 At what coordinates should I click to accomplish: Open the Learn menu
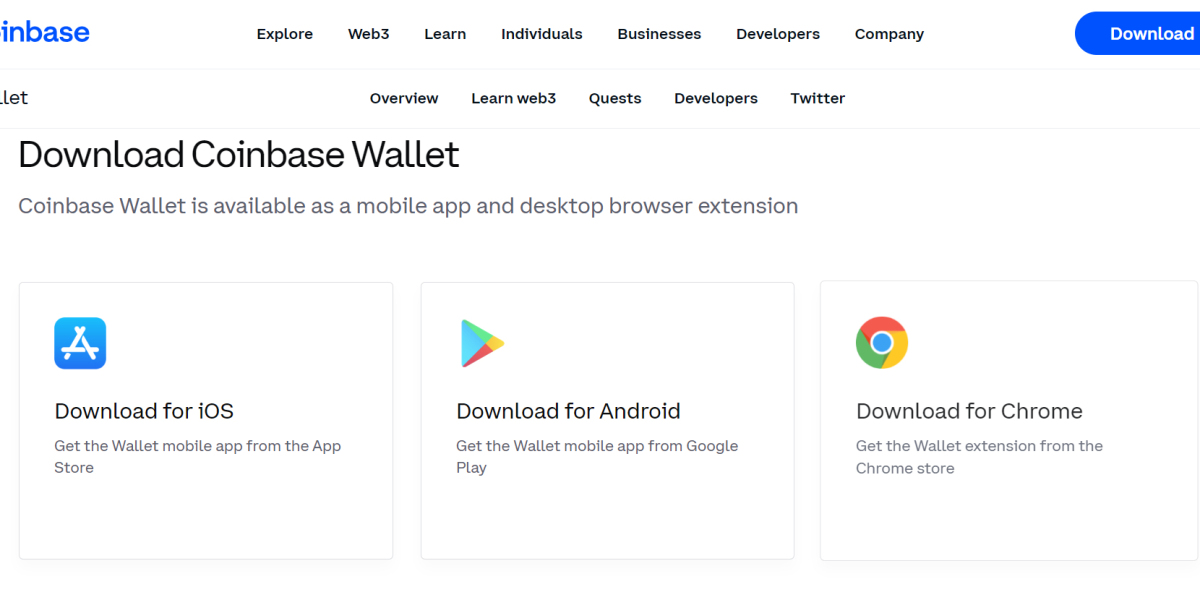coord(445,33)
